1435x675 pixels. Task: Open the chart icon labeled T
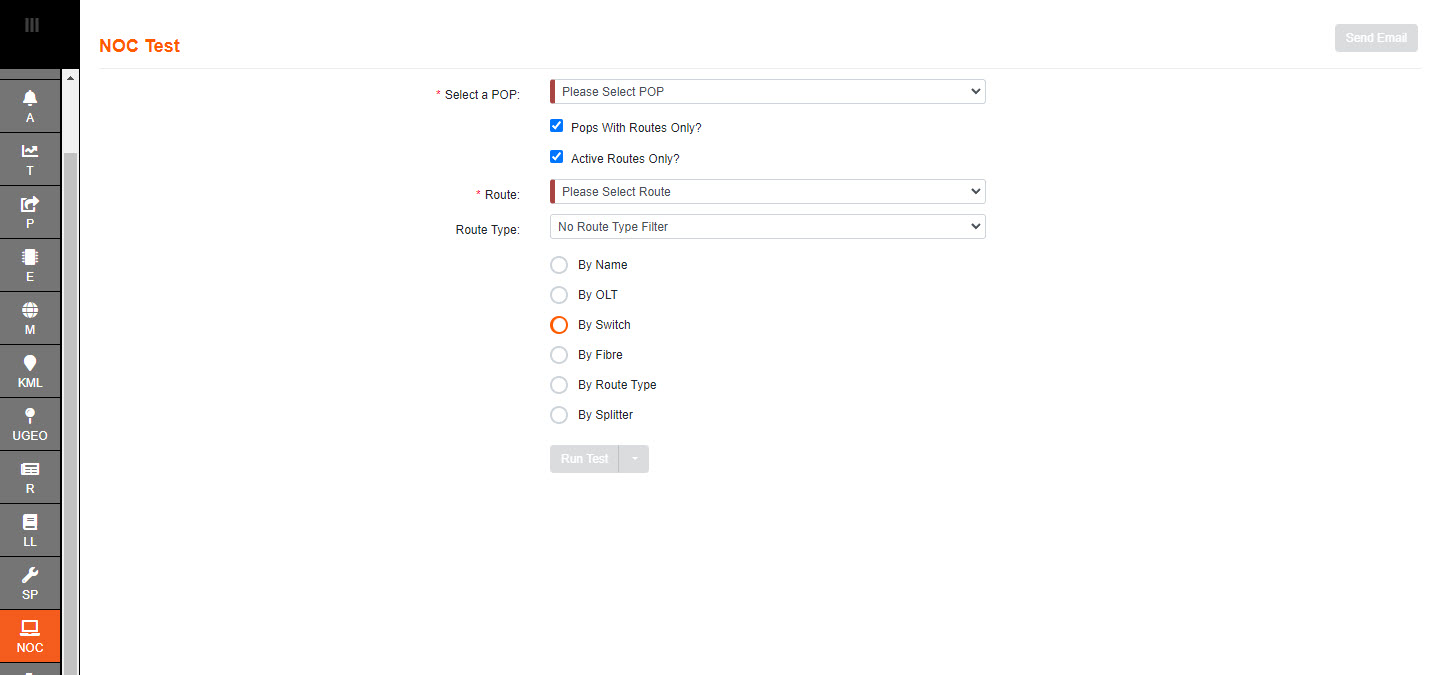click(x=30, y=158)
